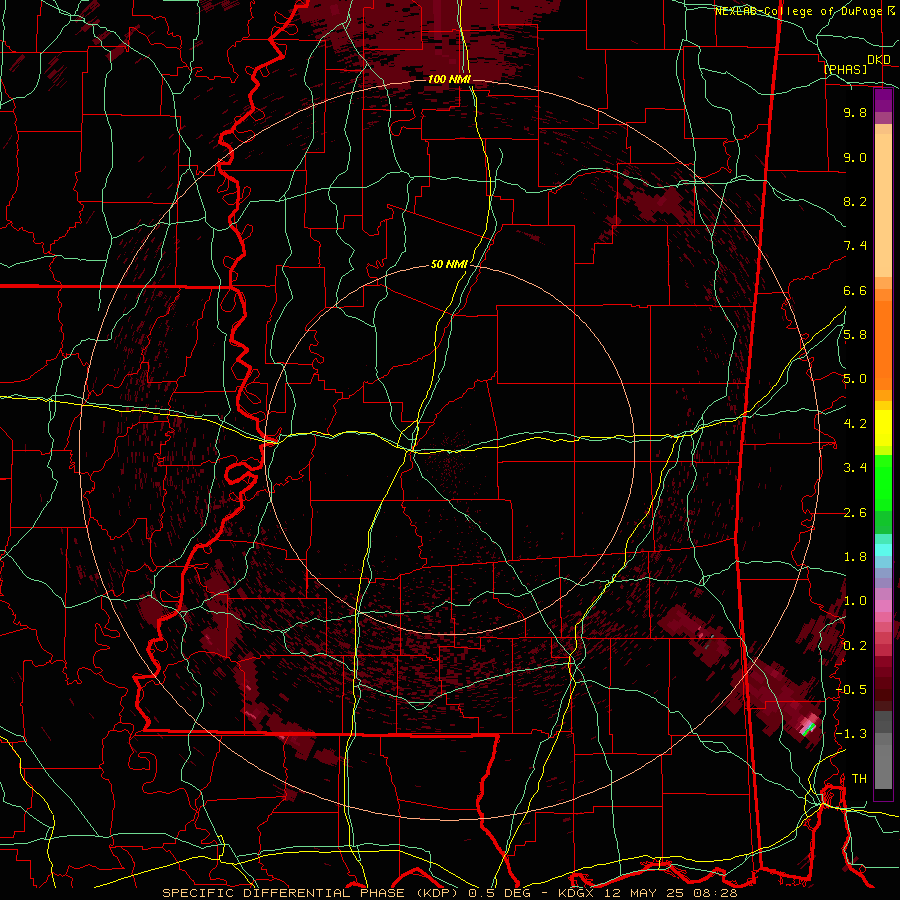
Task: Click the DKD legend heading
Action: click(x=879, y=60)
